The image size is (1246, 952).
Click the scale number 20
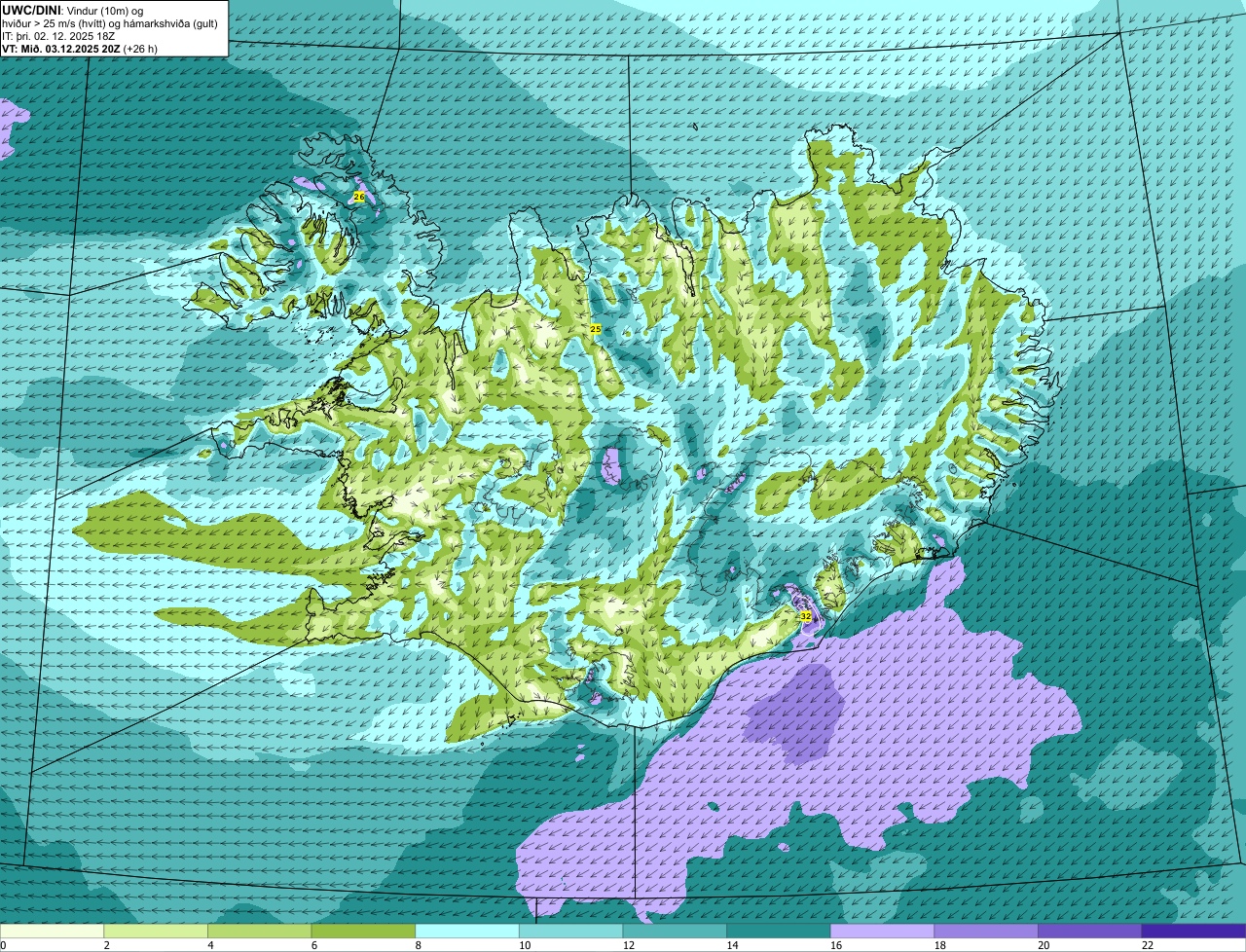[1044, 945]
